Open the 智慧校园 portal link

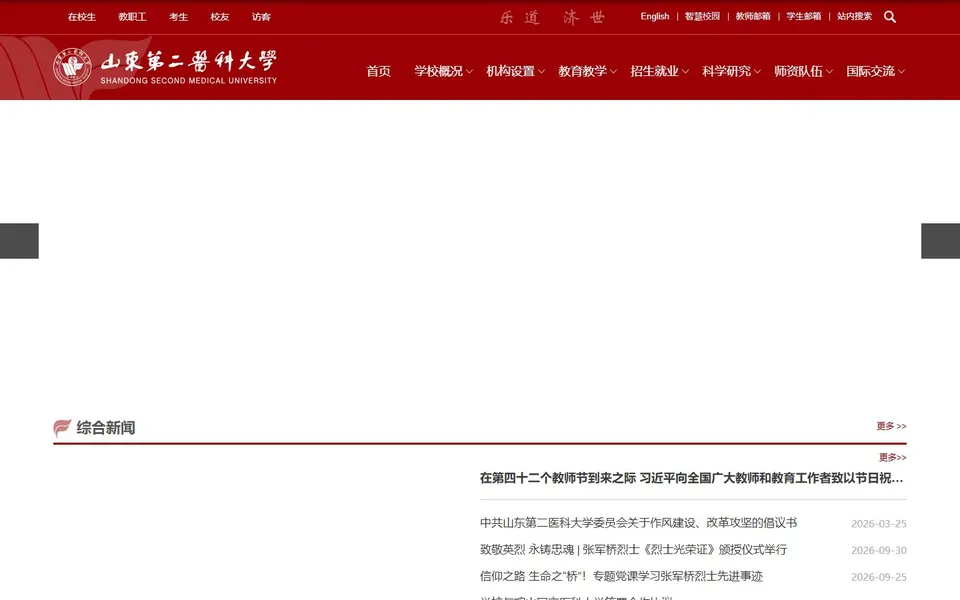702,17
